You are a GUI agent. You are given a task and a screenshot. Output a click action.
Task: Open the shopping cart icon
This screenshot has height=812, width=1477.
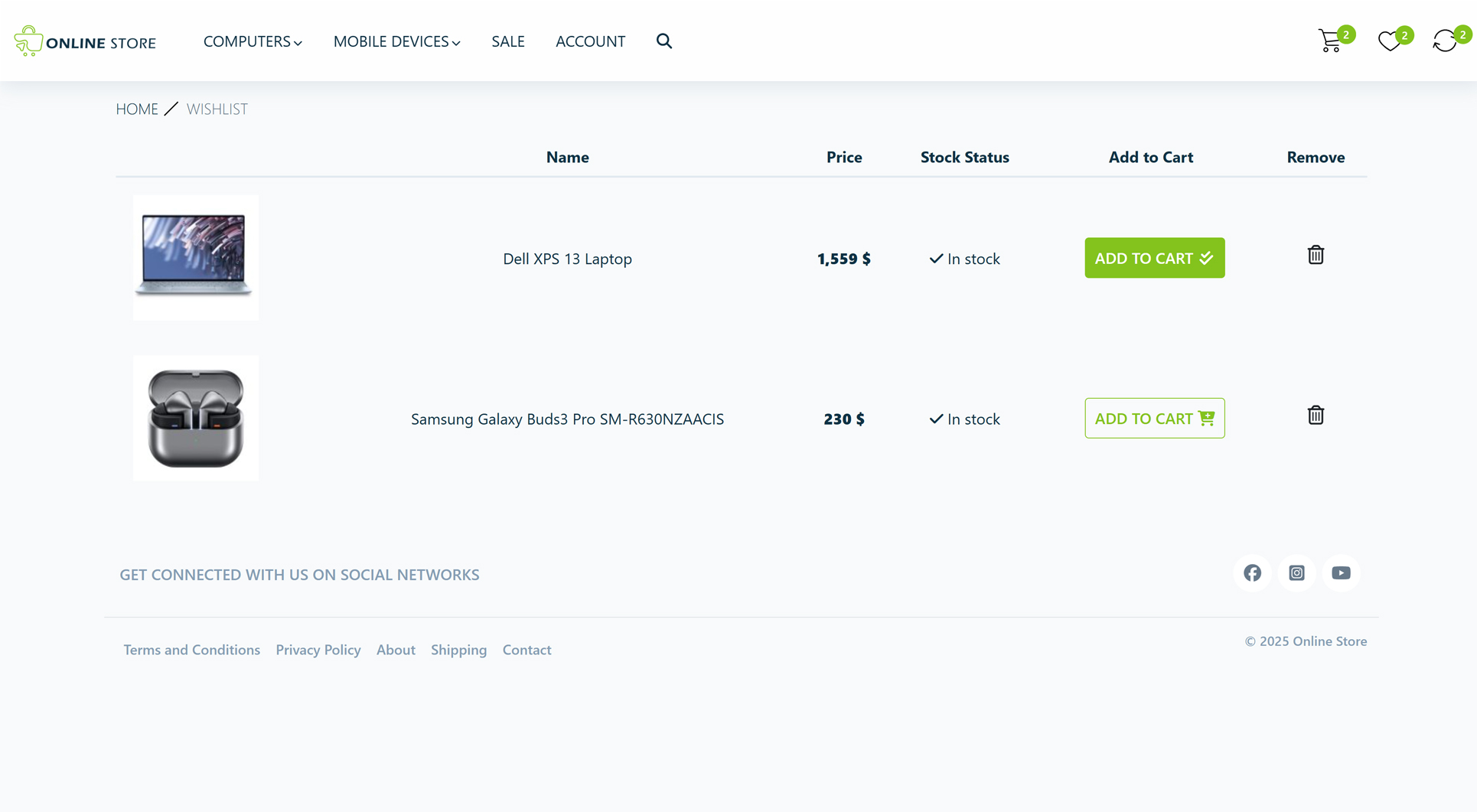click(x=1331, y=41)
